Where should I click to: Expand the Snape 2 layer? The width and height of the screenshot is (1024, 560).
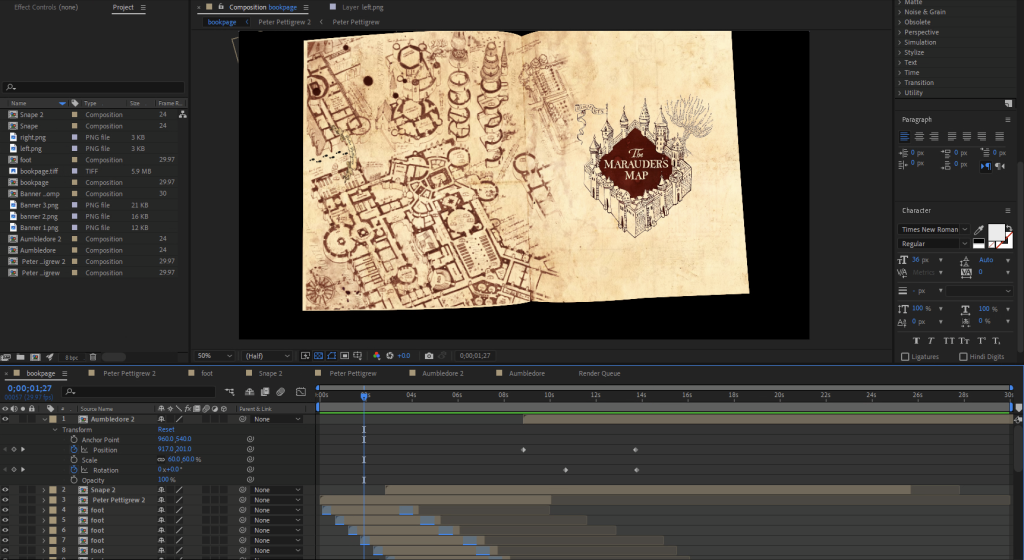point(44,490)
